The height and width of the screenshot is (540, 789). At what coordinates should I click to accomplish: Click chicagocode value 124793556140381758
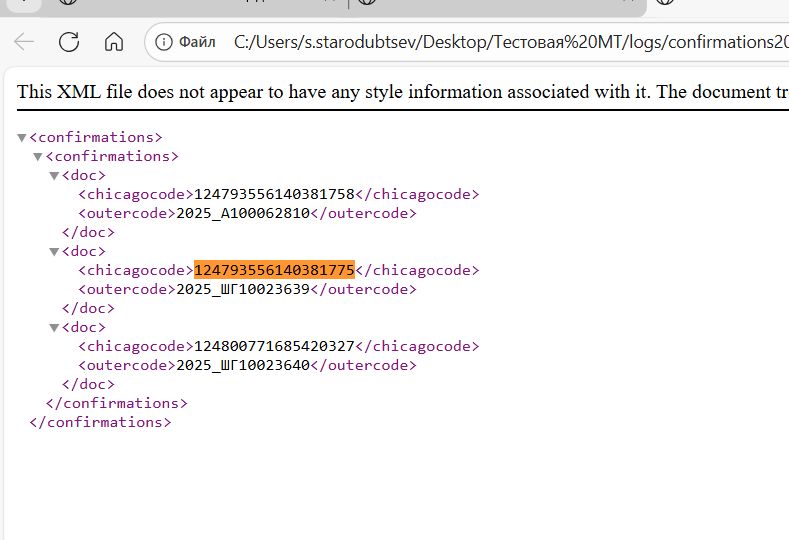pyautogui.click(x=274, y=194)
